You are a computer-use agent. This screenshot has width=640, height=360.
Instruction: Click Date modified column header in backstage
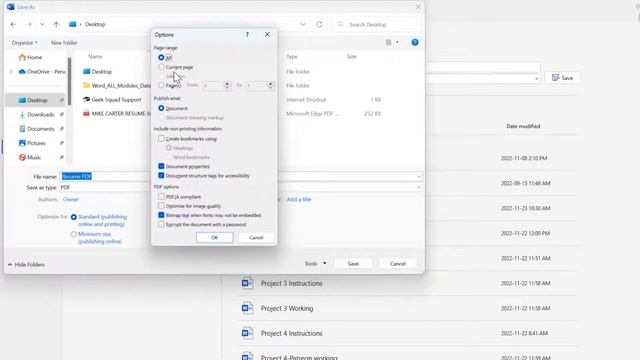[523, 126]
